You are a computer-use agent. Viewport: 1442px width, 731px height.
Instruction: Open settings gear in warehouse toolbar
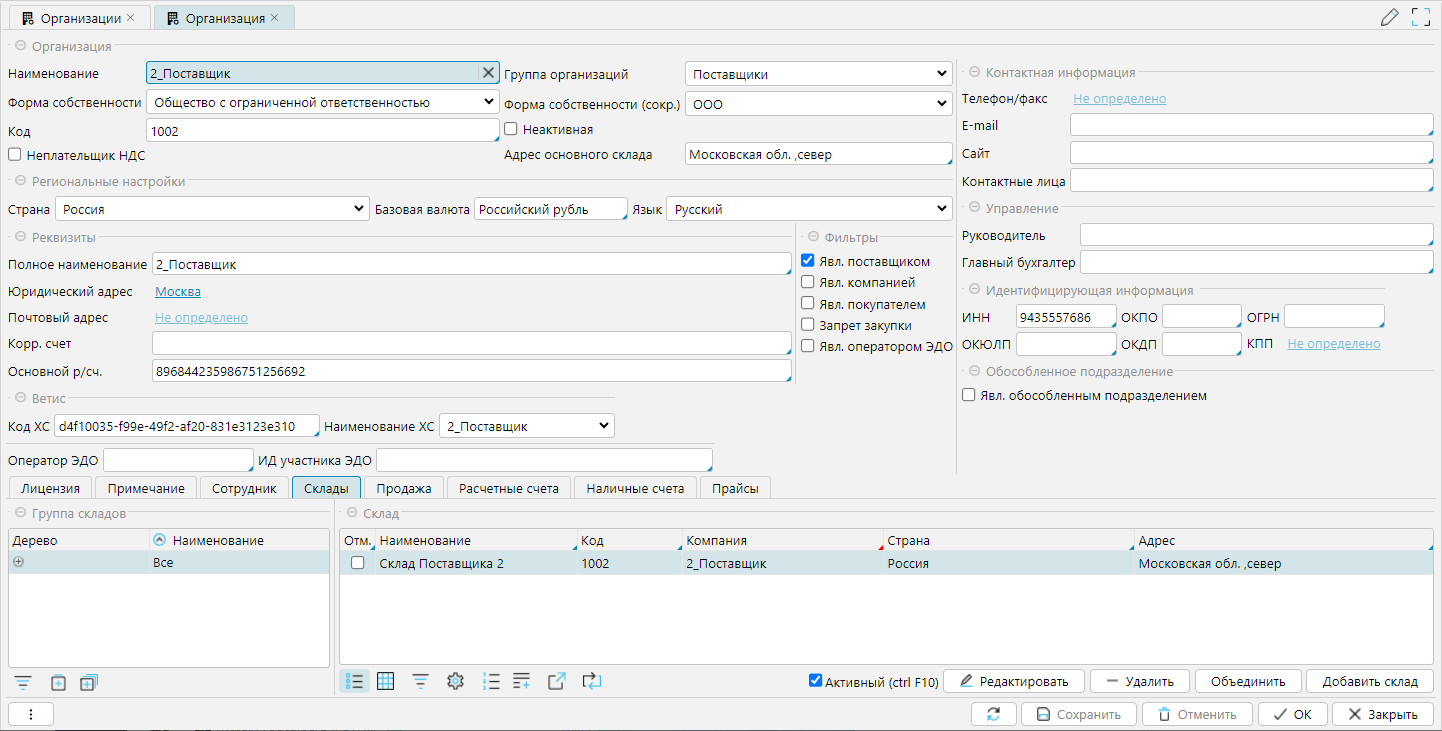pyautogui.click(x=456, y=681)
